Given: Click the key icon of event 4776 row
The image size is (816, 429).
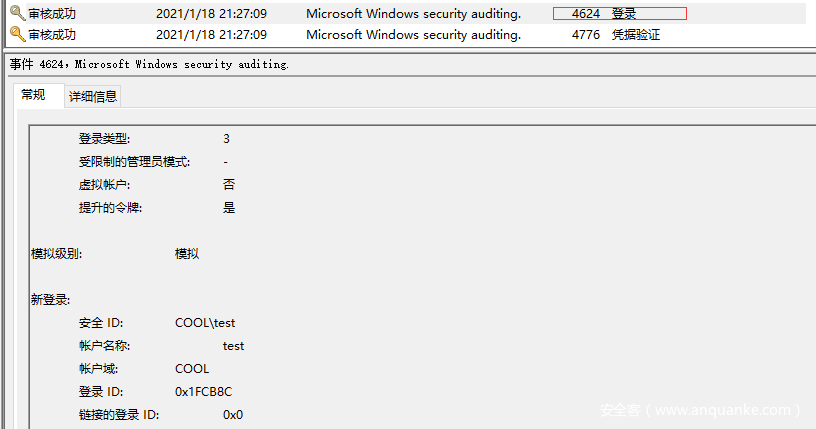Looking at the screenshot, I should (x=17, y=34).
